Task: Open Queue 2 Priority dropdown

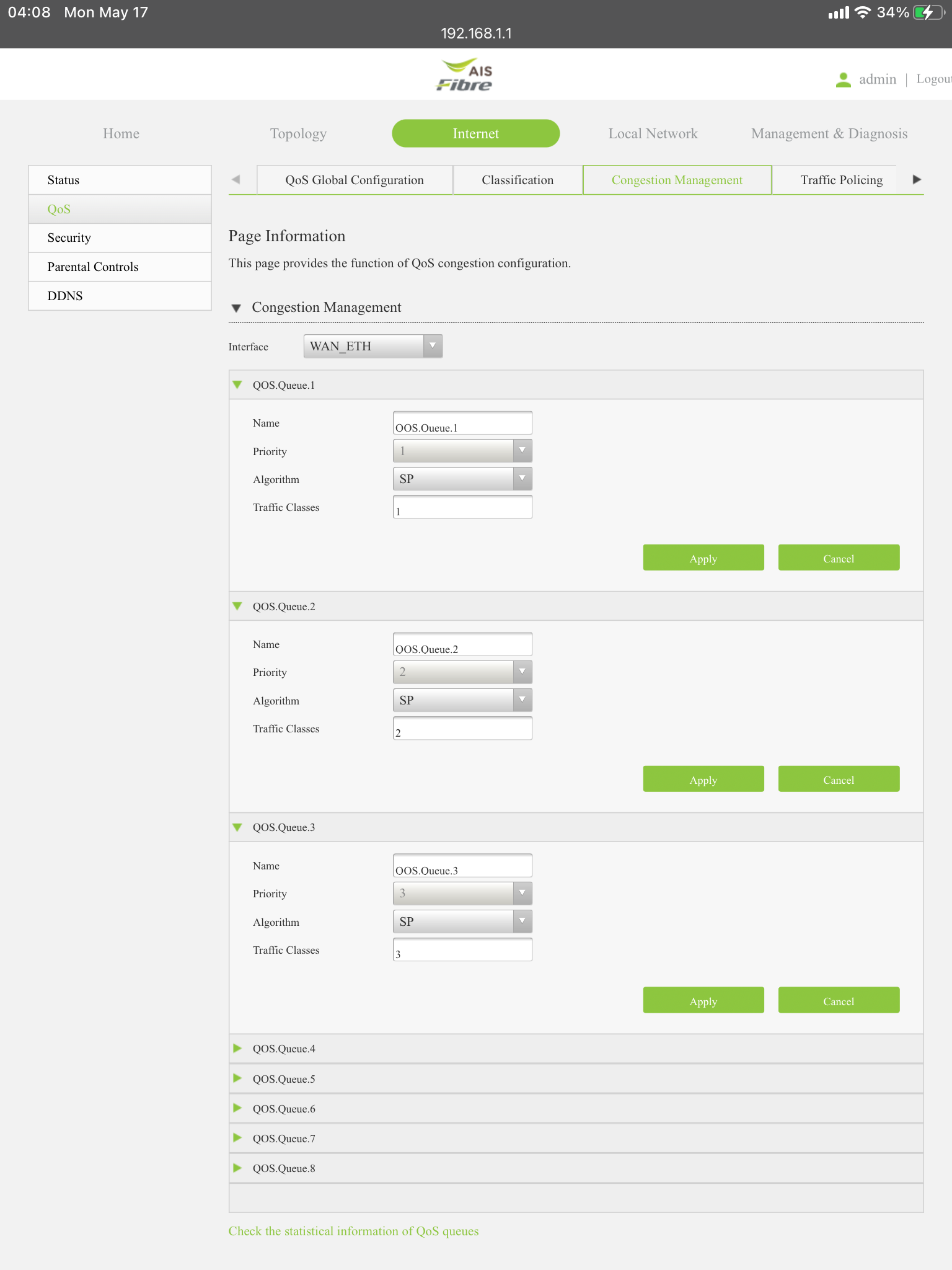Action: pos(462,672)
